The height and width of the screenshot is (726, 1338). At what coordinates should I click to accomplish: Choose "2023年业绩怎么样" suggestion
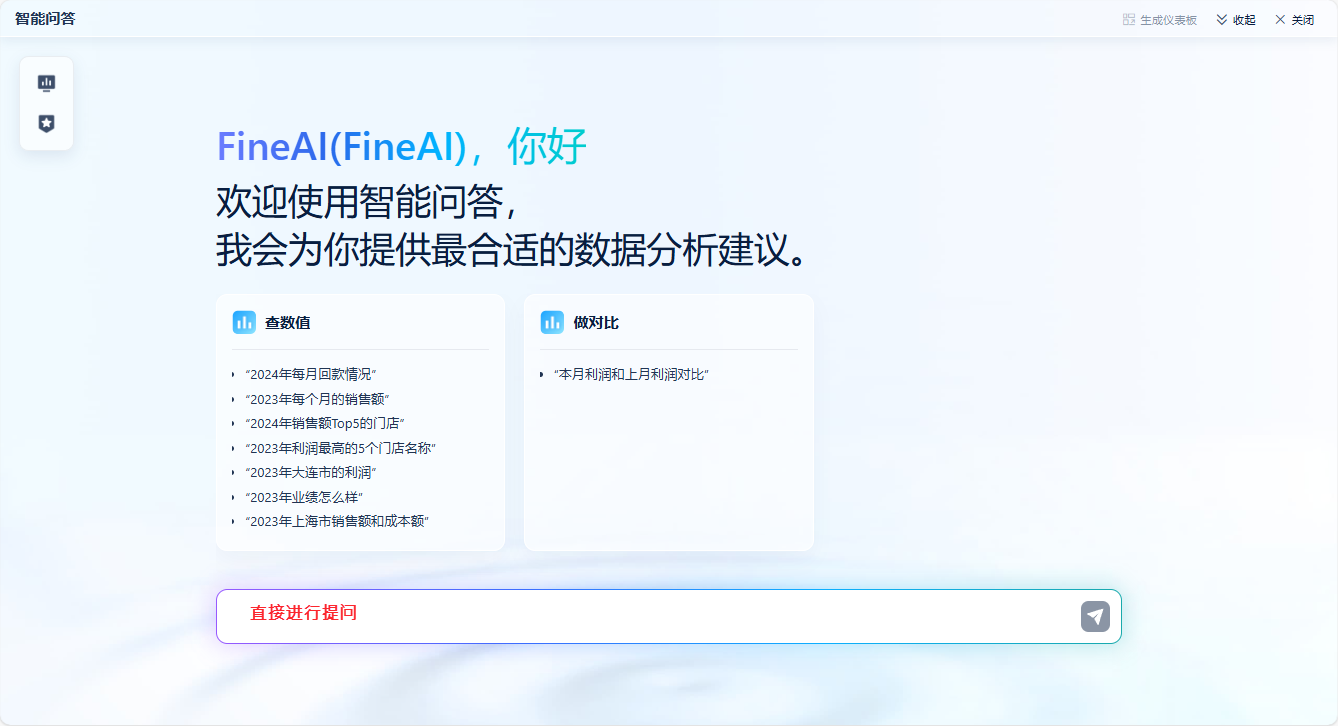[304, 497]
